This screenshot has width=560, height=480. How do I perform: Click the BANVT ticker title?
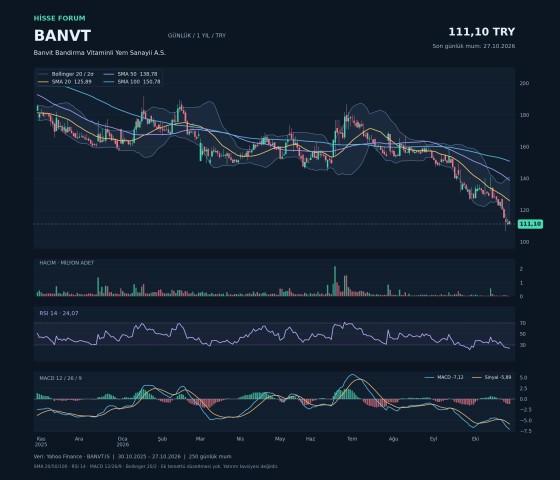(62, 36)
